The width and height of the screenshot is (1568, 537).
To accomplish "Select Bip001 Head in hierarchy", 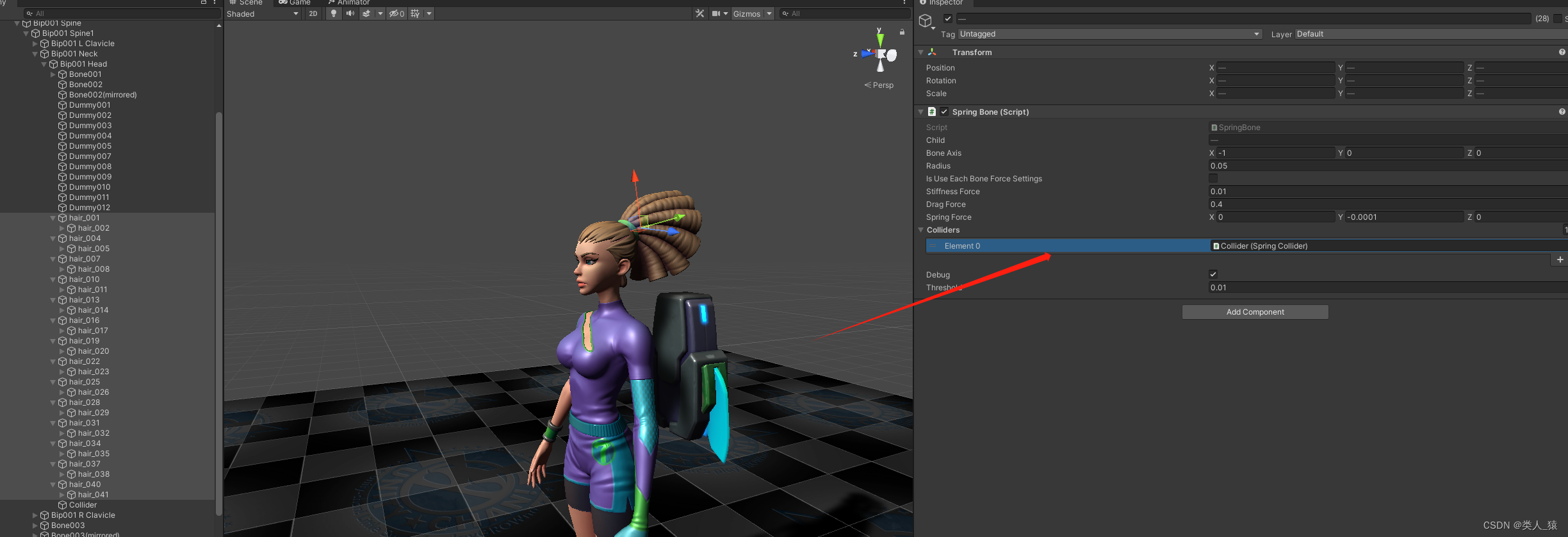I will [83, 64].
